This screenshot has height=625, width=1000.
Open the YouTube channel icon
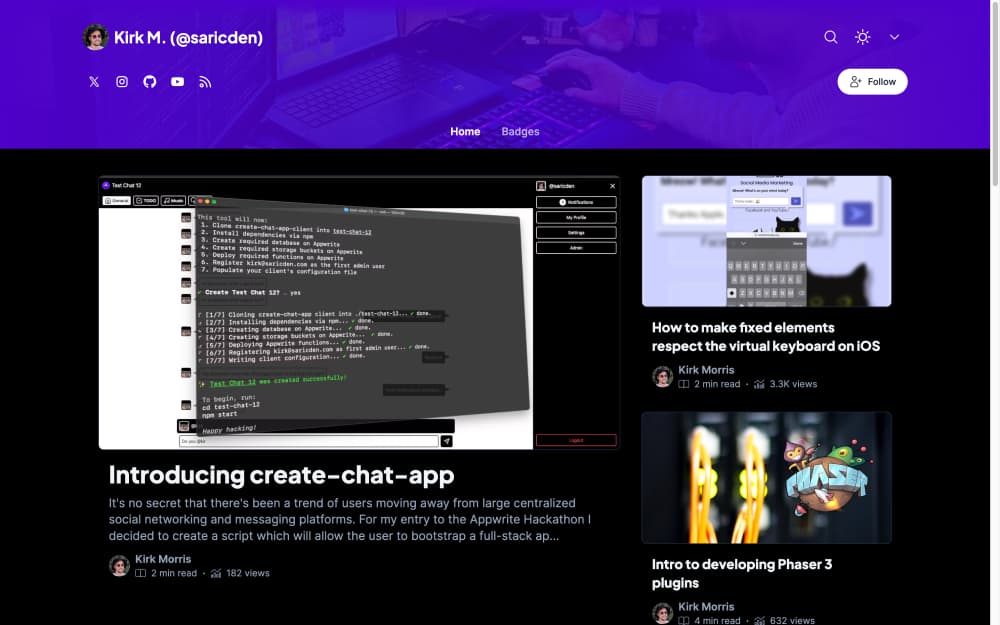pos(177,82)
